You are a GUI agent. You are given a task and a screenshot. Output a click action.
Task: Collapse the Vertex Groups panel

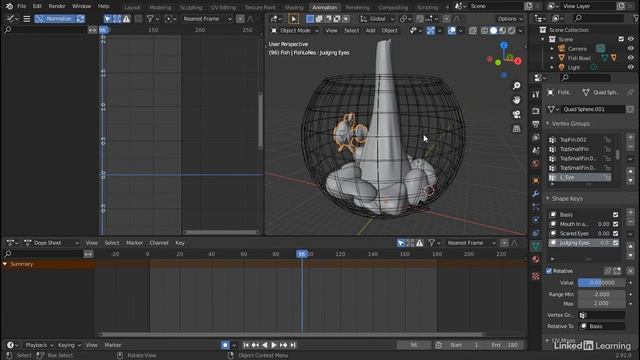click(548, 123)
